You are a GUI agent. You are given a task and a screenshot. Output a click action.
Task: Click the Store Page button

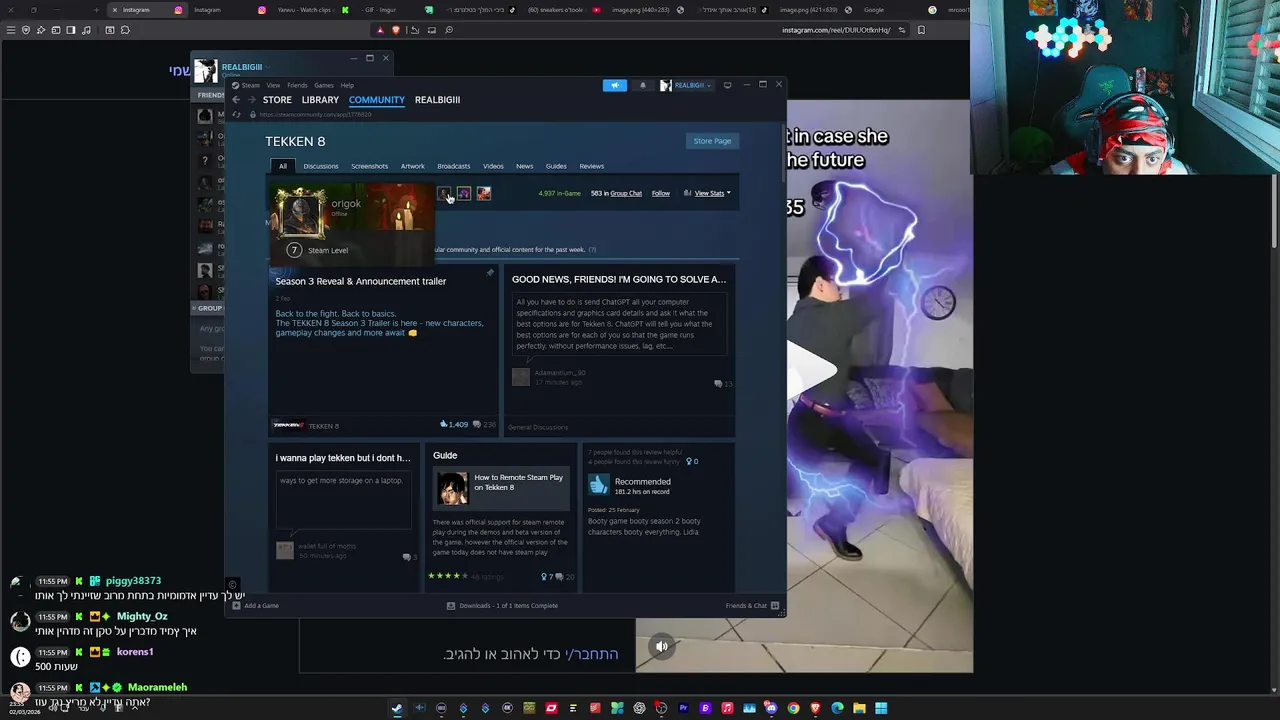(x=712, y=141)
